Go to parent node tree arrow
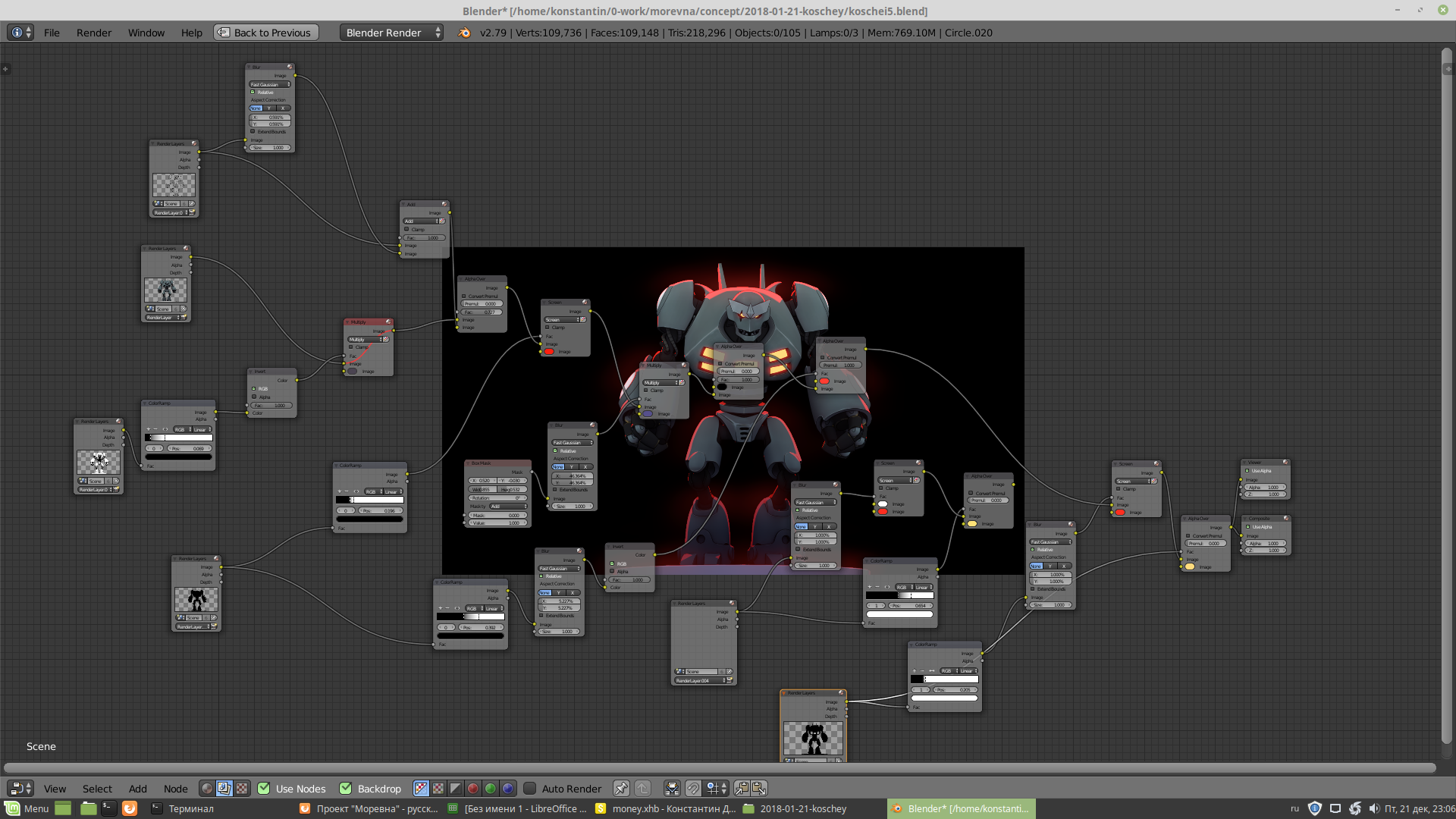This screenshot has height=819, width=1456. (x=642, y=789)
